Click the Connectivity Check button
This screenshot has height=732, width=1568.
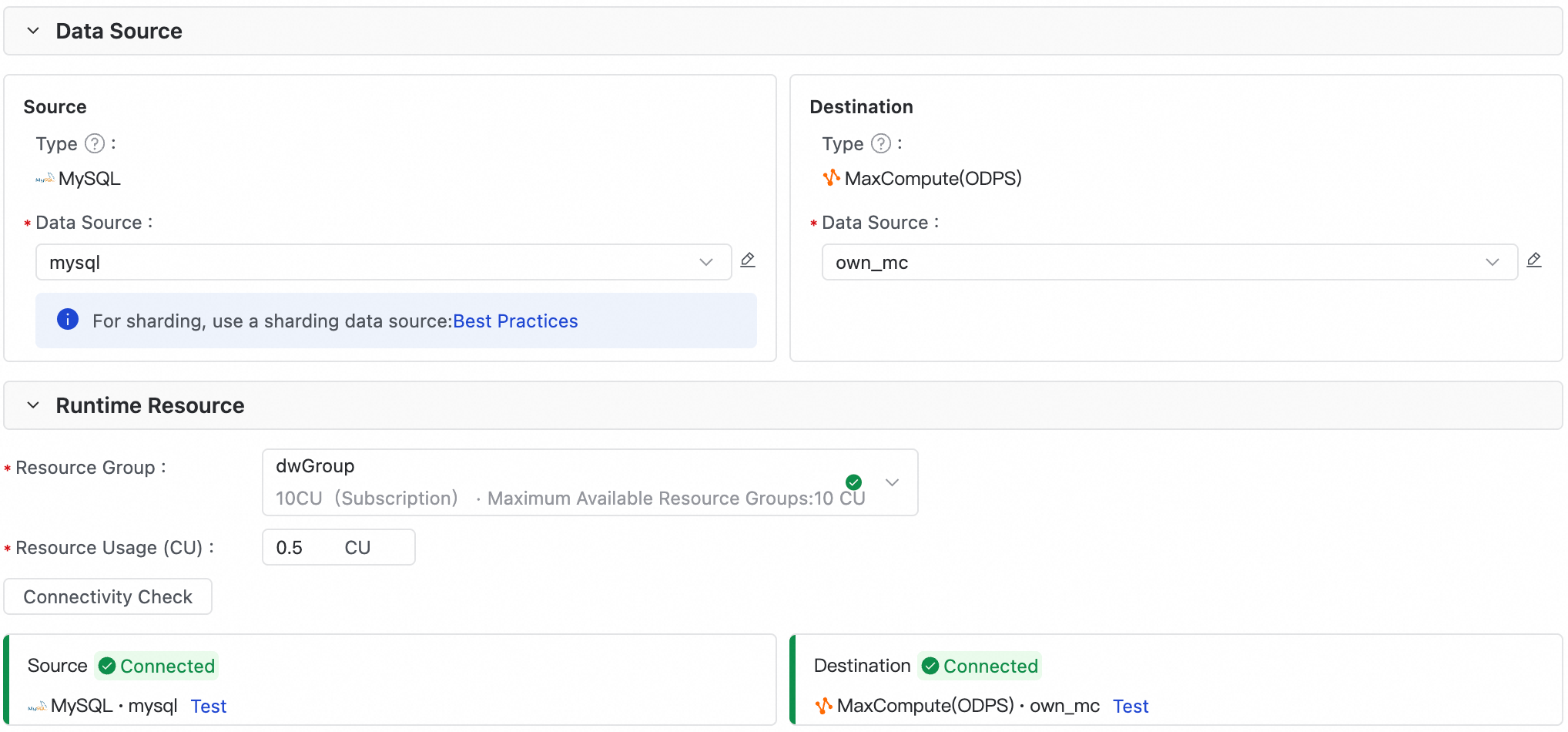[x=108, y=596]
